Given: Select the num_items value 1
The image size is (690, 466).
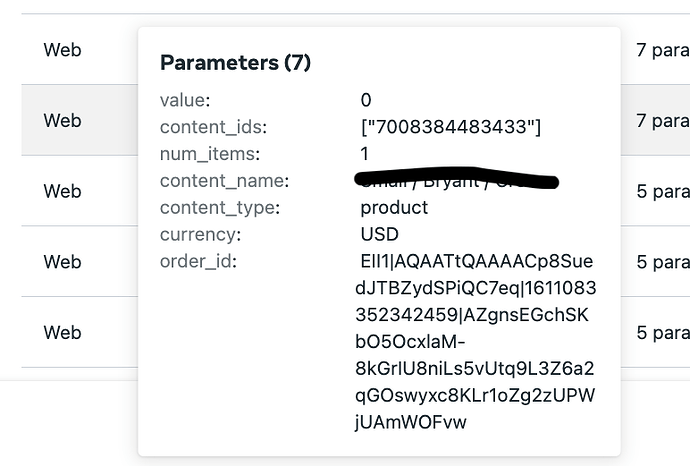Looking at the screenshot, I should coord(365,154).
